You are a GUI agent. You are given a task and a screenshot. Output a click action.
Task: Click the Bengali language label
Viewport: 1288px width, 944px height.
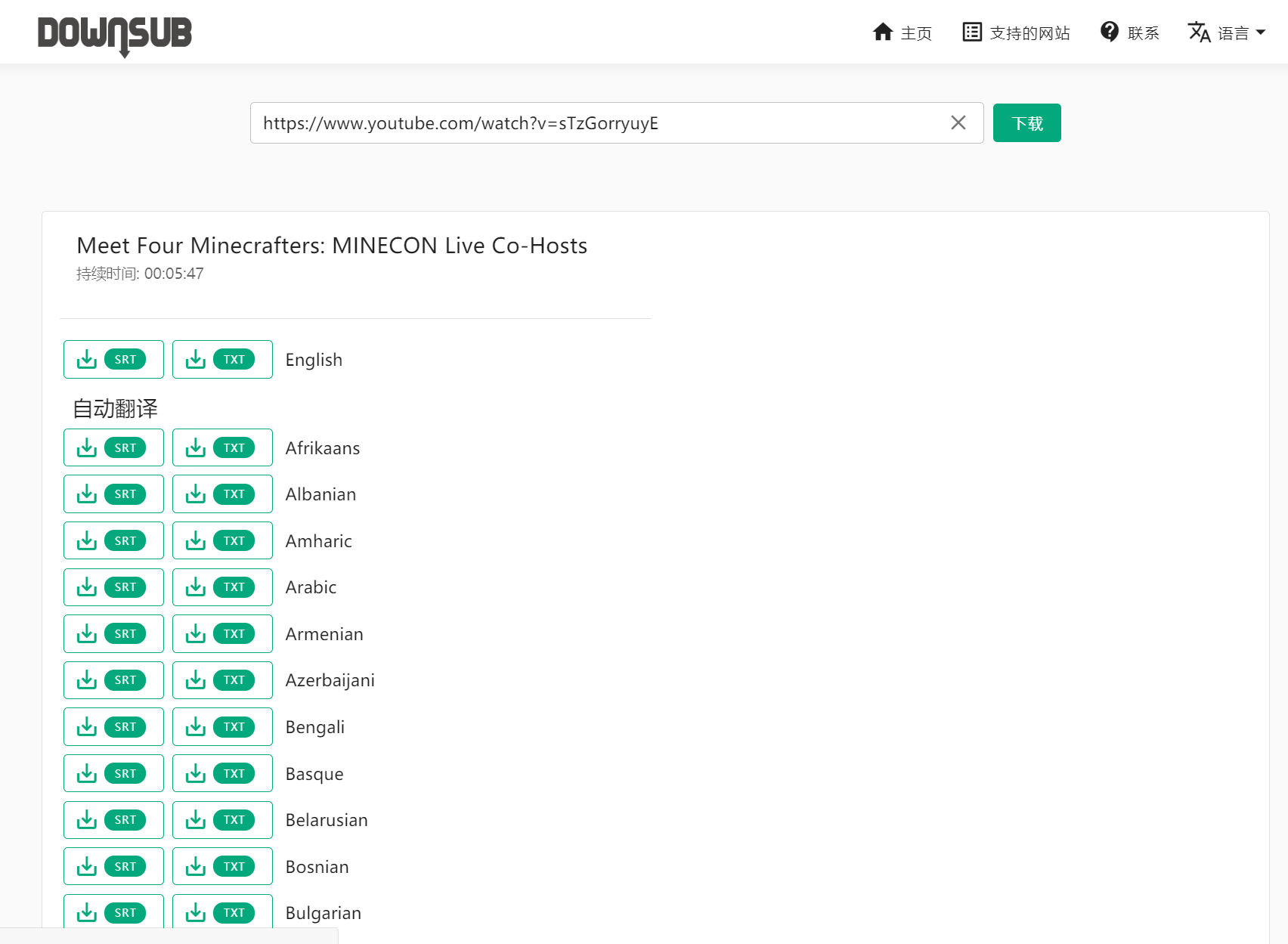(x=315, y=728)
